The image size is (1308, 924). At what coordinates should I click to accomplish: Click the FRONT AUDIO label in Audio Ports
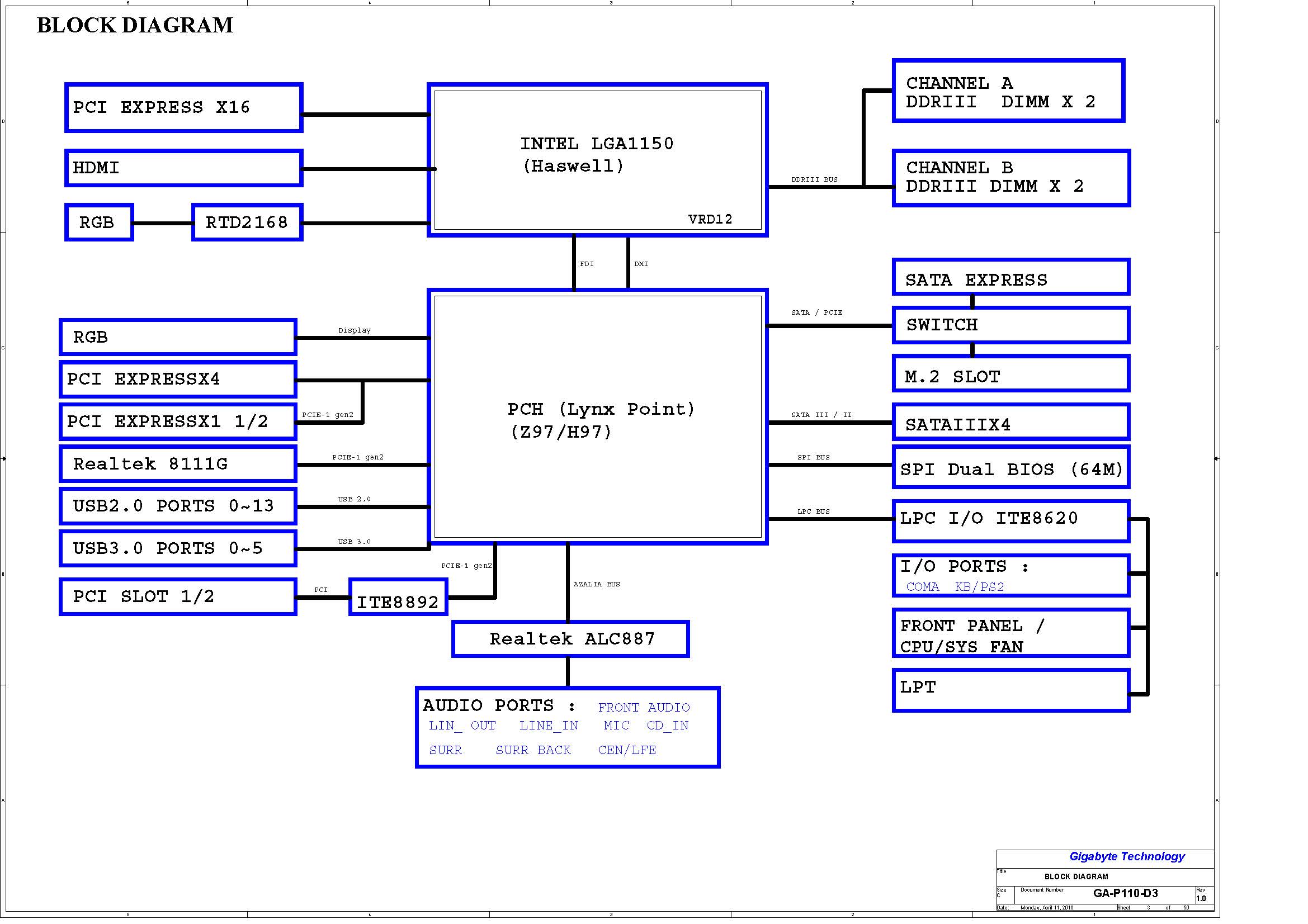point(644,707)
